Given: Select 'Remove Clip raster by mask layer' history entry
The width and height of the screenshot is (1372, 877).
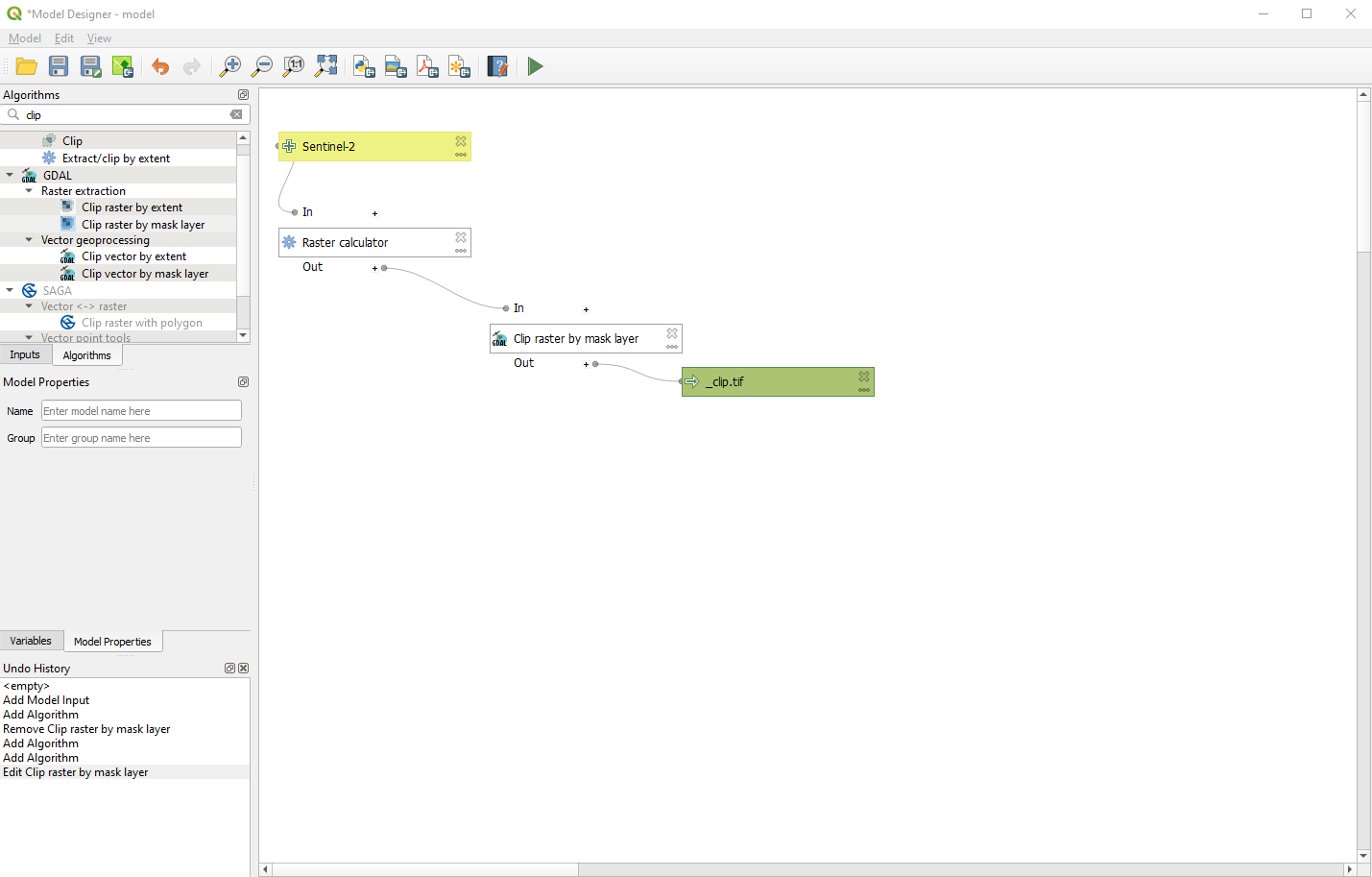Looking at the screenshot, I should pyautogui.click(x=86, y=729).
